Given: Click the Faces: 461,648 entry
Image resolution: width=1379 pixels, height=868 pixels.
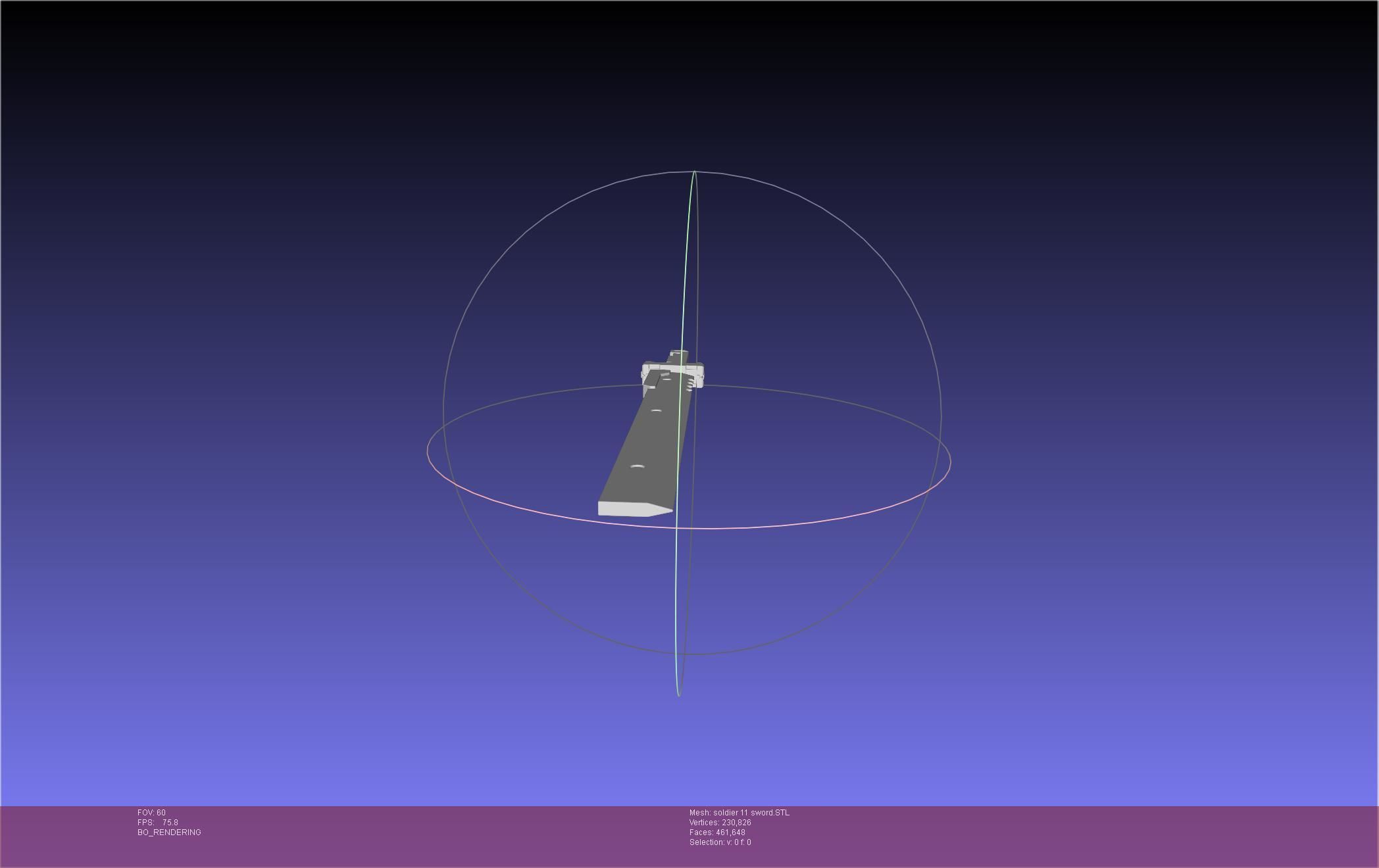Looking at the screenshot, I should 717,832.
